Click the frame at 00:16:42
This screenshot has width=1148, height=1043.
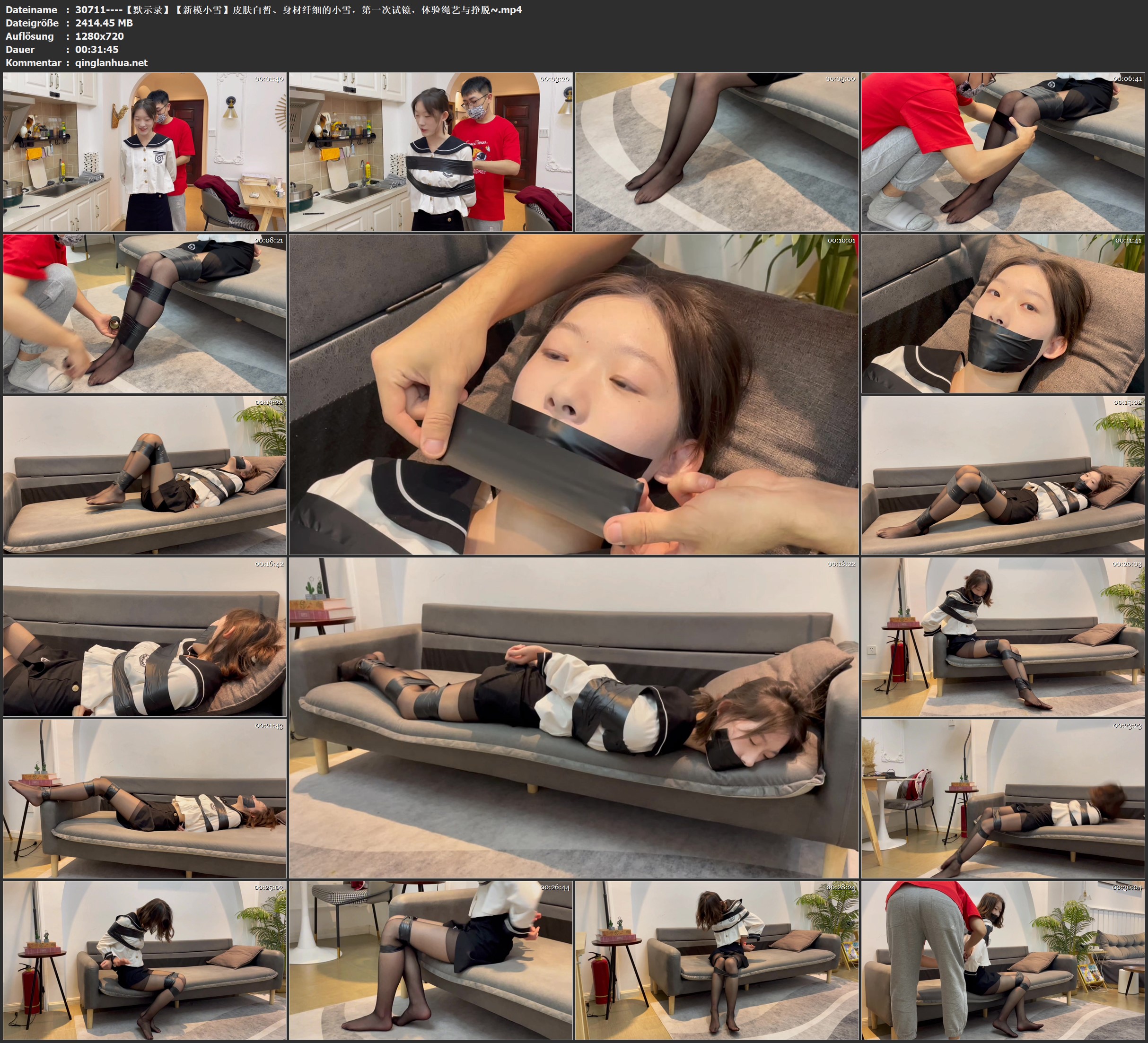click(x=145, y=636)
